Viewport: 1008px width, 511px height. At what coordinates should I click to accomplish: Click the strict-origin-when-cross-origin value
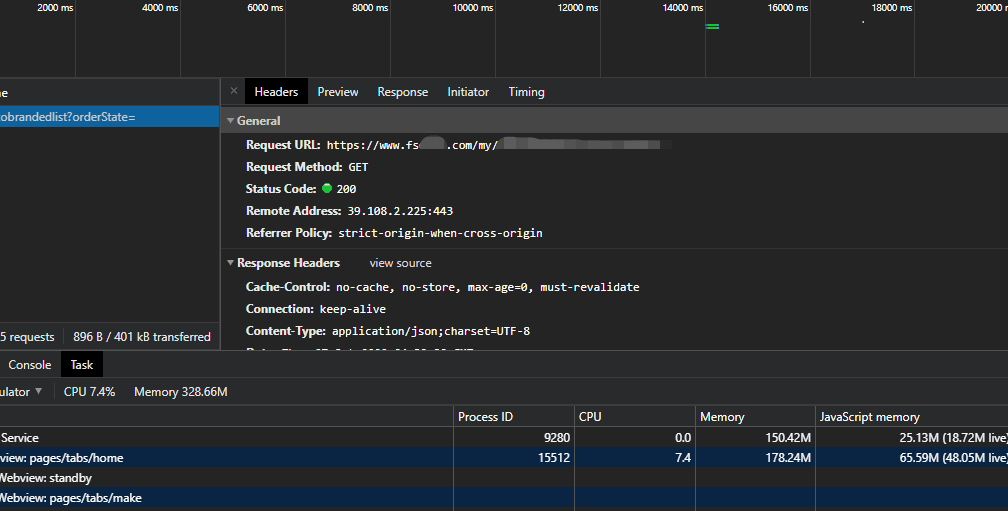tap(440, 233)
